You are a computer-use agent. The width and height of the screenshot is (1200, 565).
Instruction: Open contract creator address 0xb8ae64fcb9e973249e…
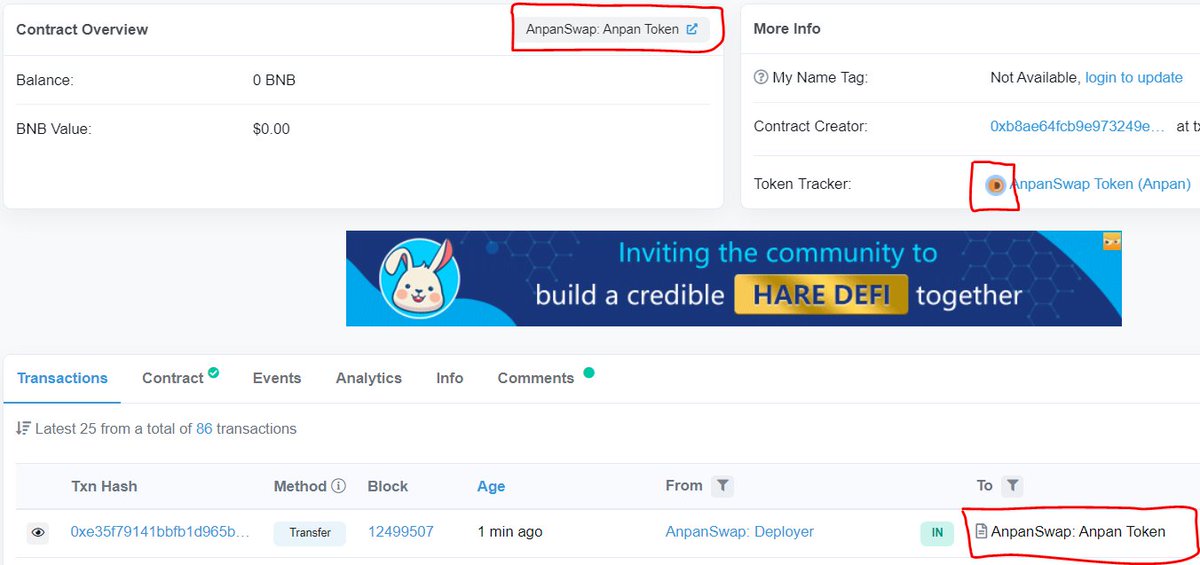(x=1078, y=126)
